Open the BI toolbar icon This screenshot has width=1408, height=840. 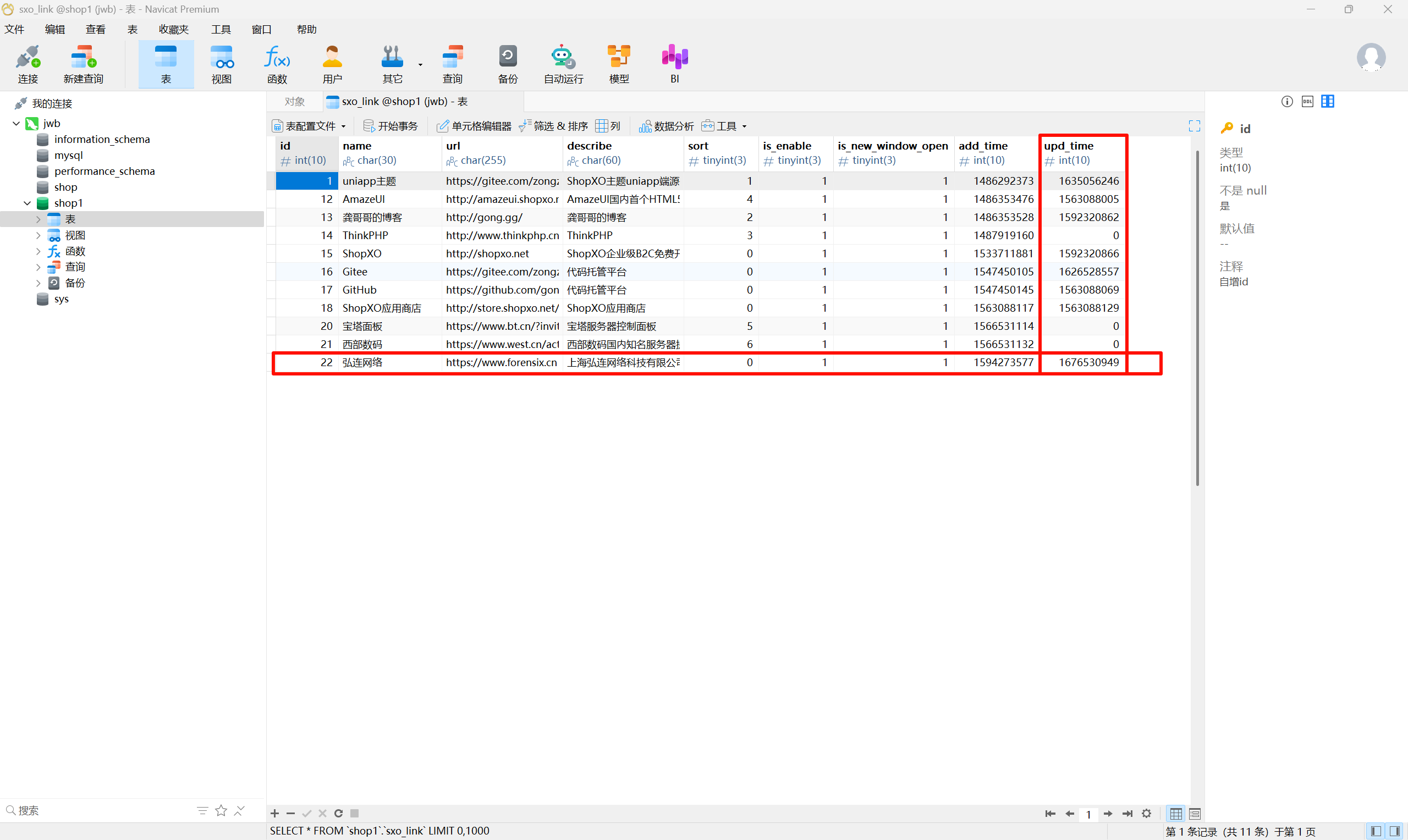click(674, 64)
